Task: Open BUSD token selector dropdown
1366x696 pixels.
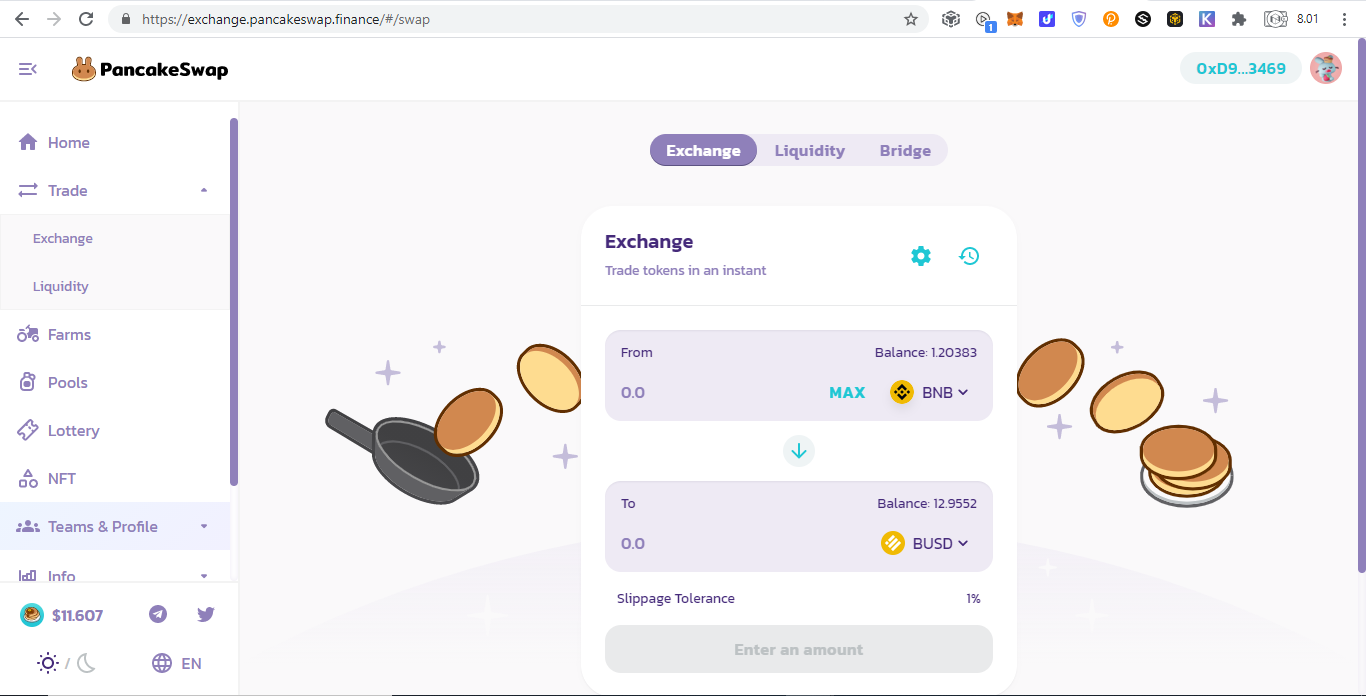Action: click(x=925, y=543)
